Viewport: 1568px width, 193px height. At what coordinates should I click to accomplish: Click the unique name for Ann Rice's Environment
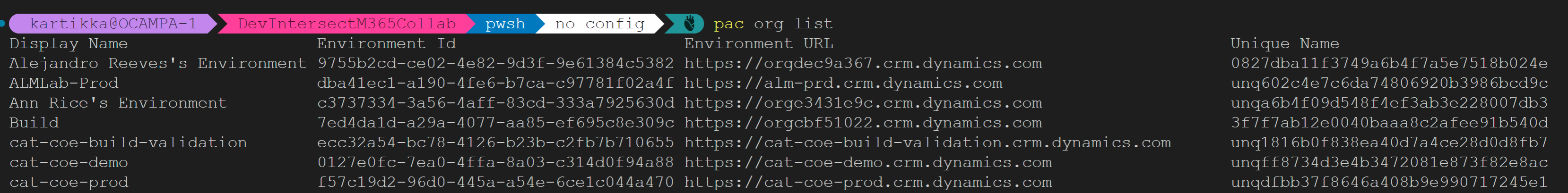pos(1388,103)
